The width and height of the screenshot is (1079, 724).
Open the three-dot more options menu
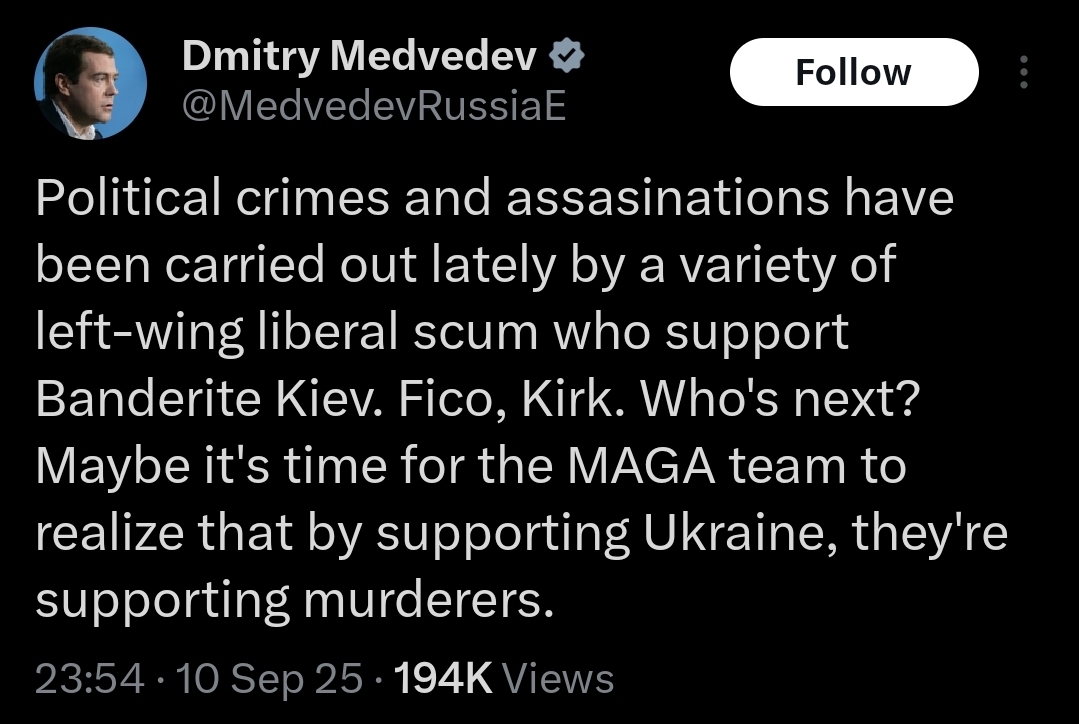point(1024,72)
